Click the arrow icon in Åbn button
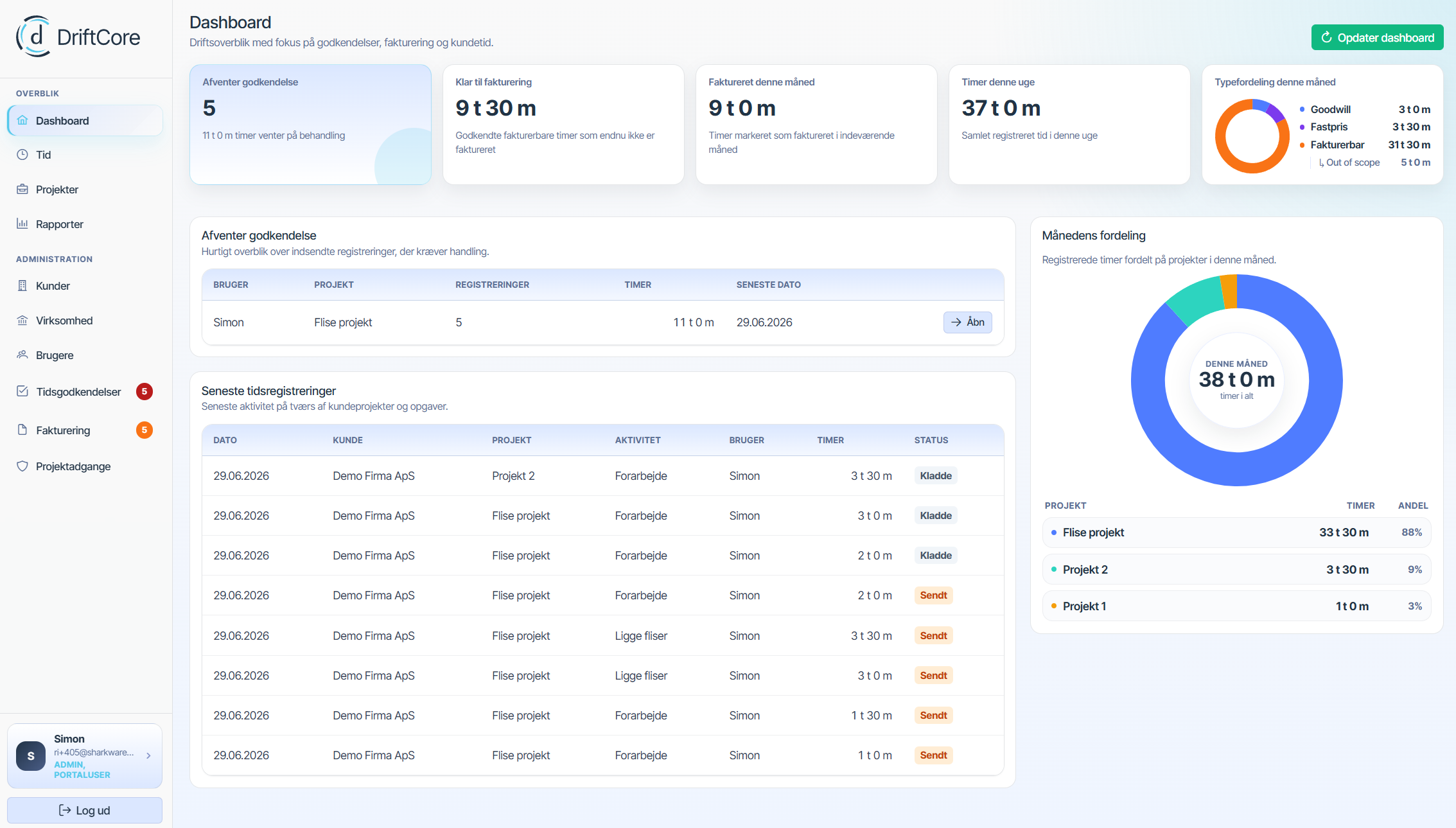Viewport: 1456px width, 828px height. pyautogui.click(x=956, y=322)
